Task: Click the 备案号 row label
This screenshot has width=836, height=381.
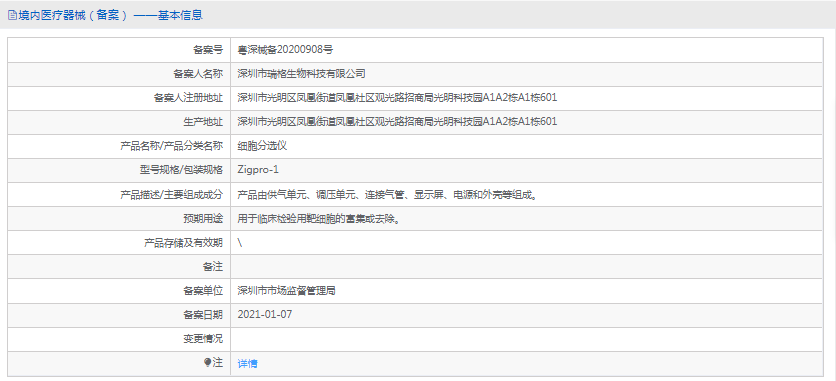Action: coord(207,50)
